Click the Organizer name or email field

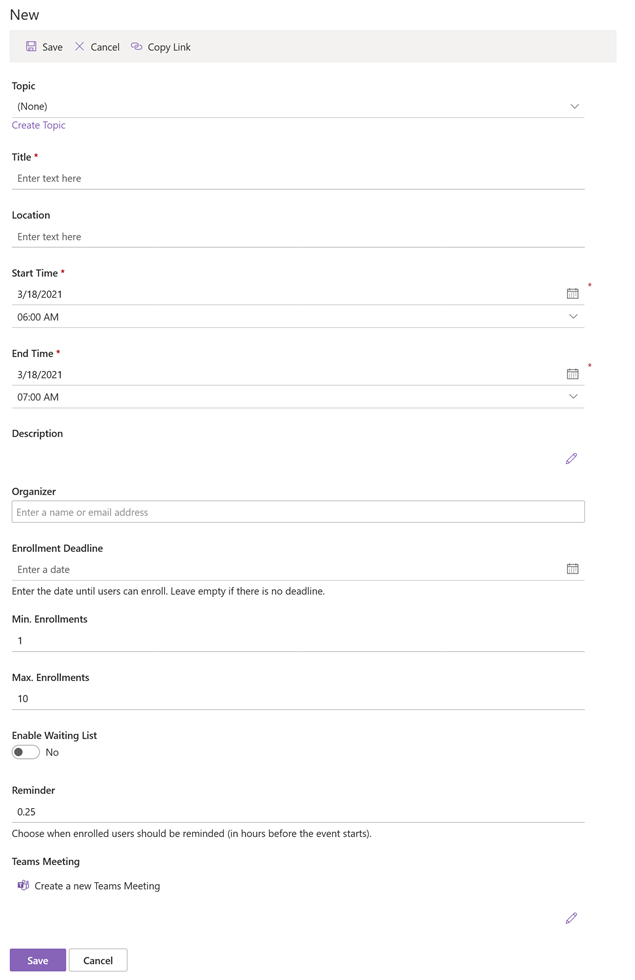[x=298, y=512]
